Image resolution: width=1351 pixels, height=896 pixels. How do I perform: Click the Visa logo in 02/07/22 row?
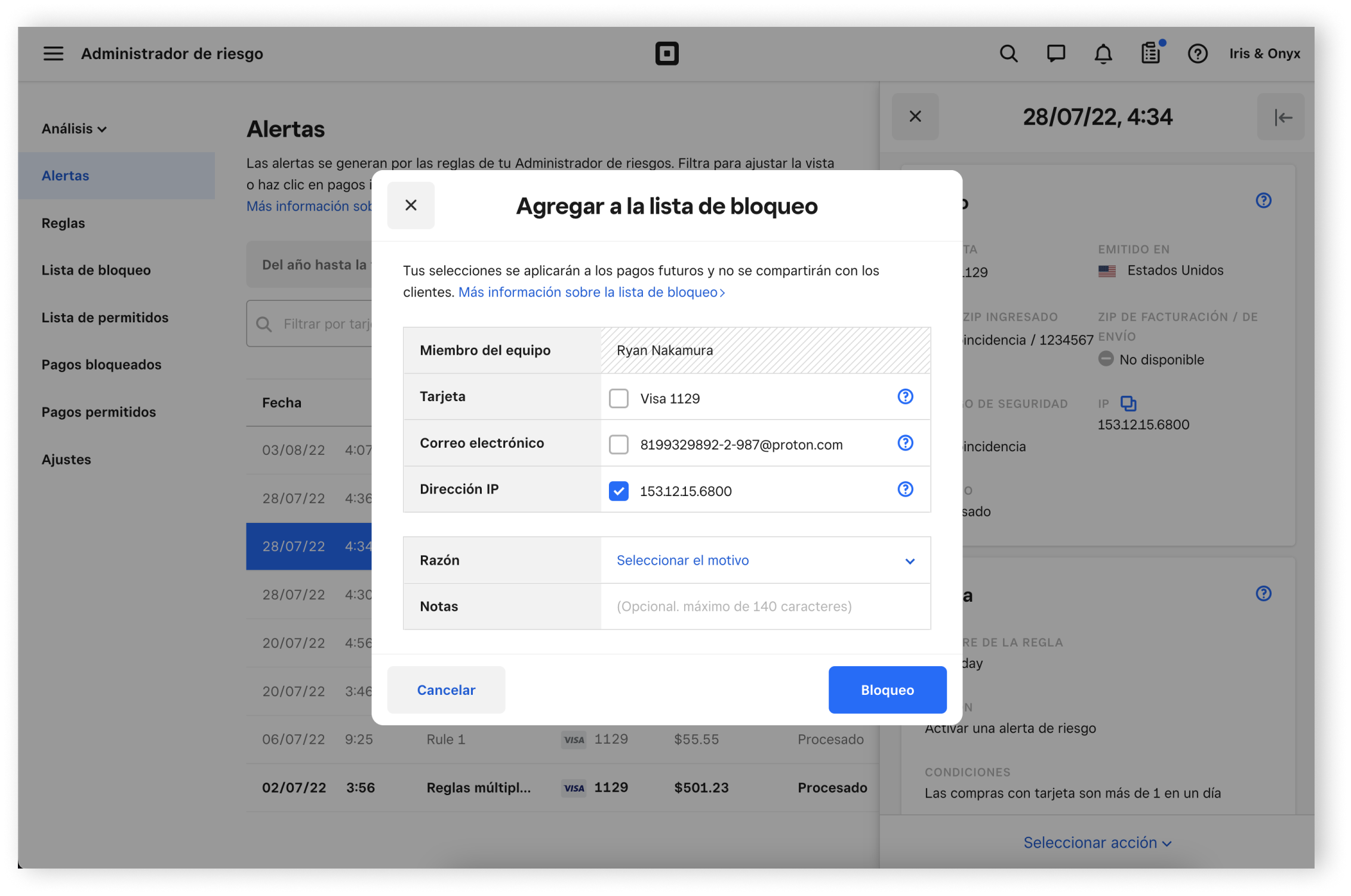pyautogui.click(x=574, y=788)
